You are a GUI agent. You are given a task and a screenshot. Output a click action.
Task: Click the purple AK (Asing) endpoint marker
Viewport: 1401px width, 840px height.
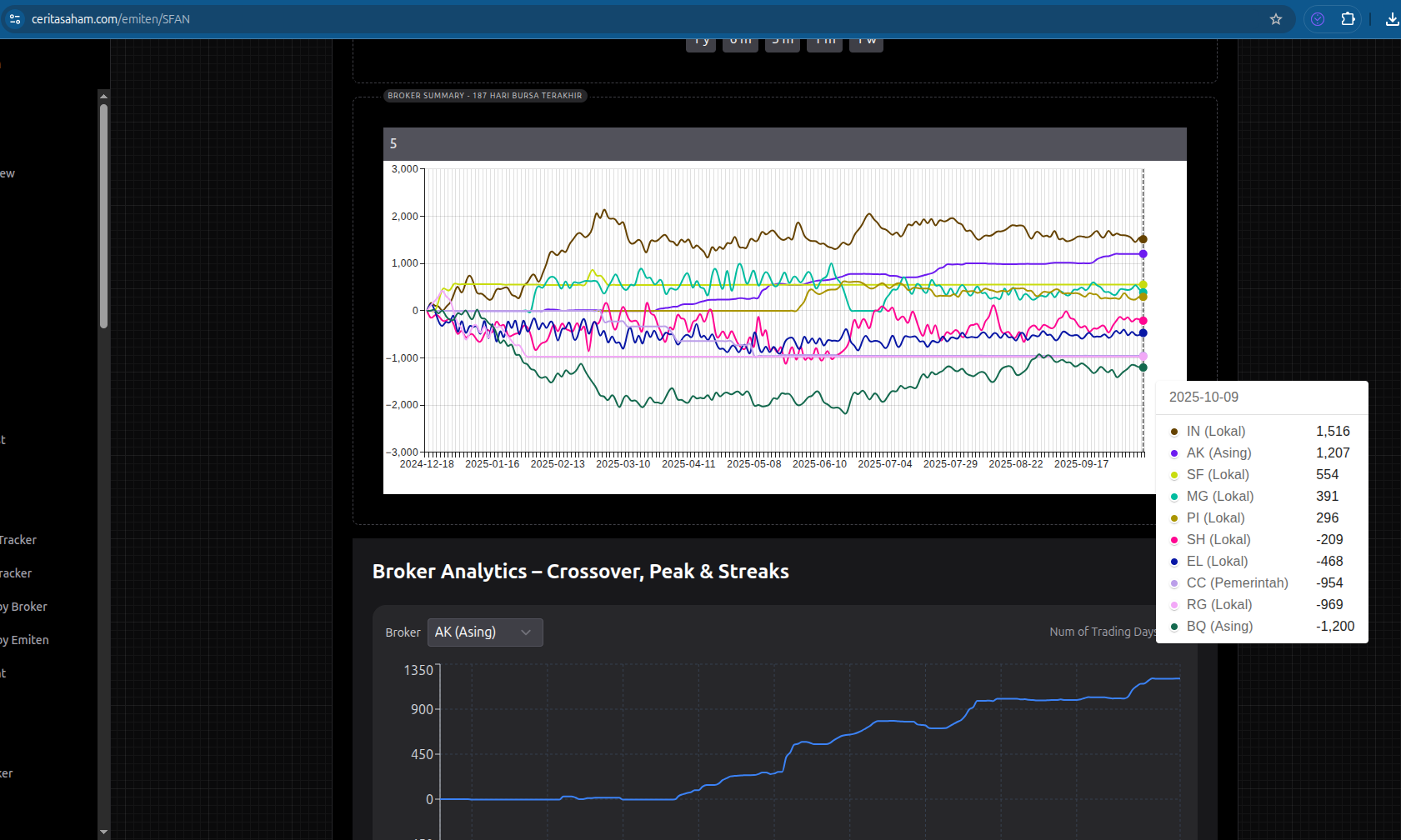click(x=1143, y=254)
